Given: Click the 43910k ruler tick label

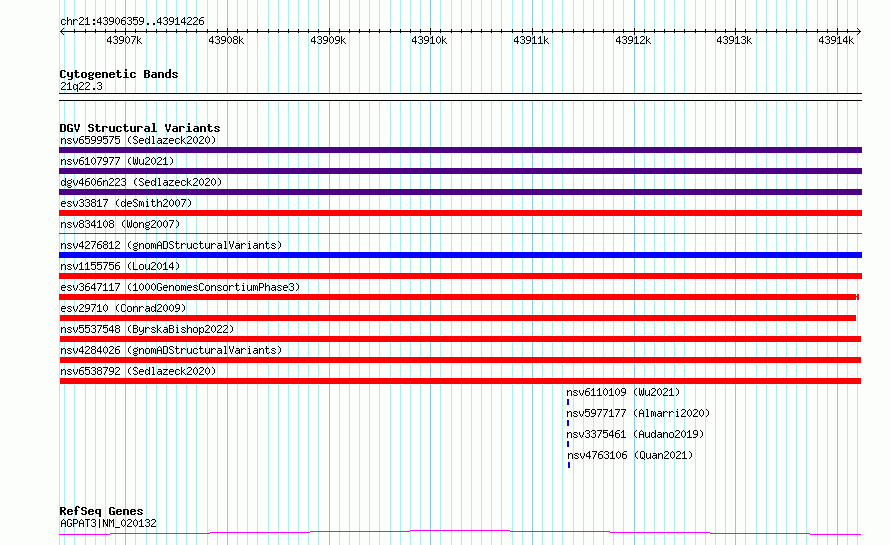Looking at the screenshot, I should 429,40.
